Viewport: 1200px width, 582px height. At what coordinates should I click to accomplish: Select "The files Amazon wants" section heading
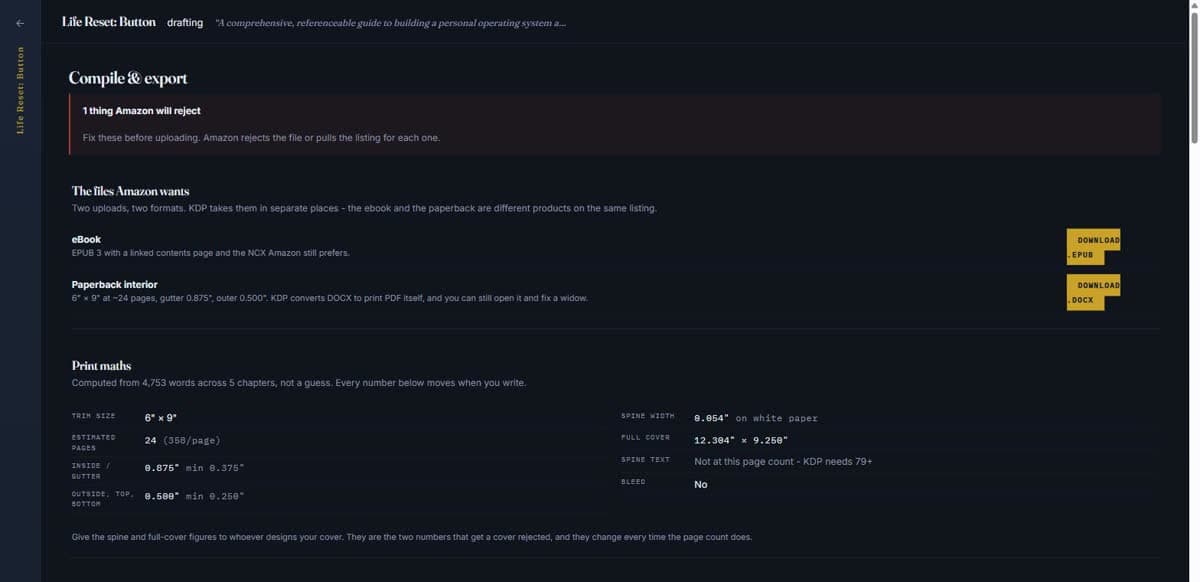[x=130, y=191]
